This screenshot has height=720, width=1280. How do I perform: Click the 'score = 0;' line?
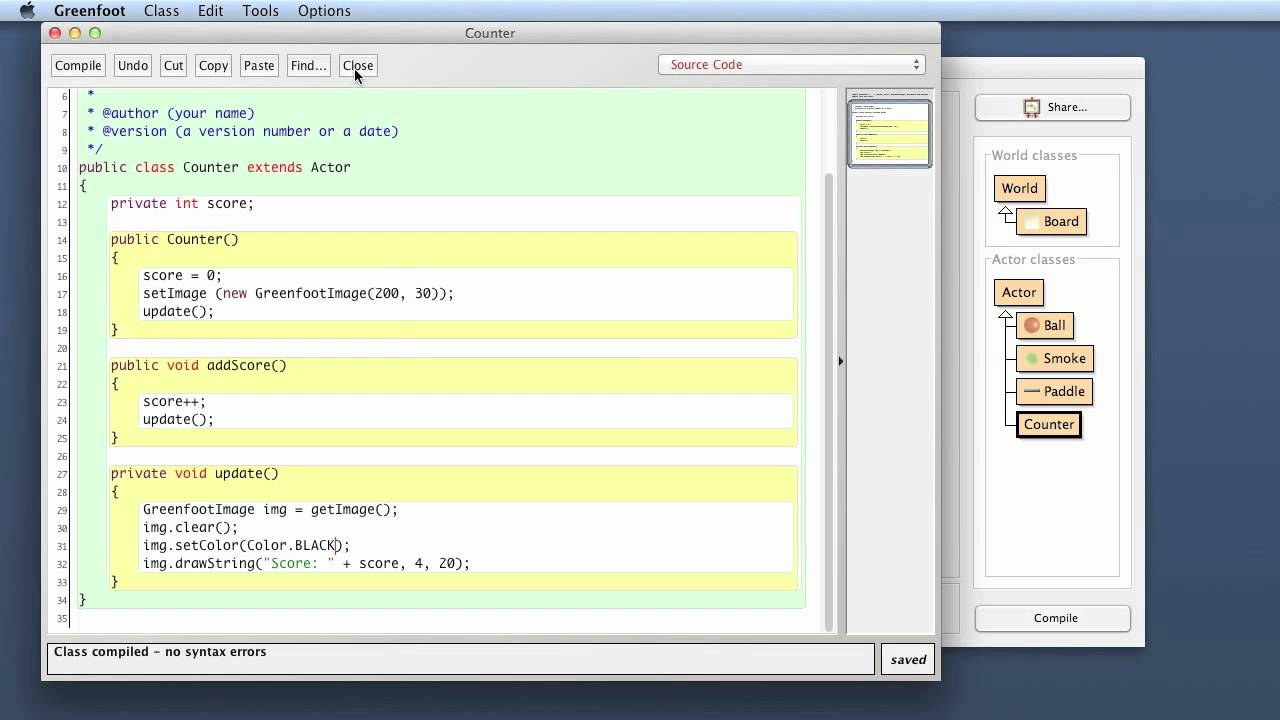pos(182,275)
